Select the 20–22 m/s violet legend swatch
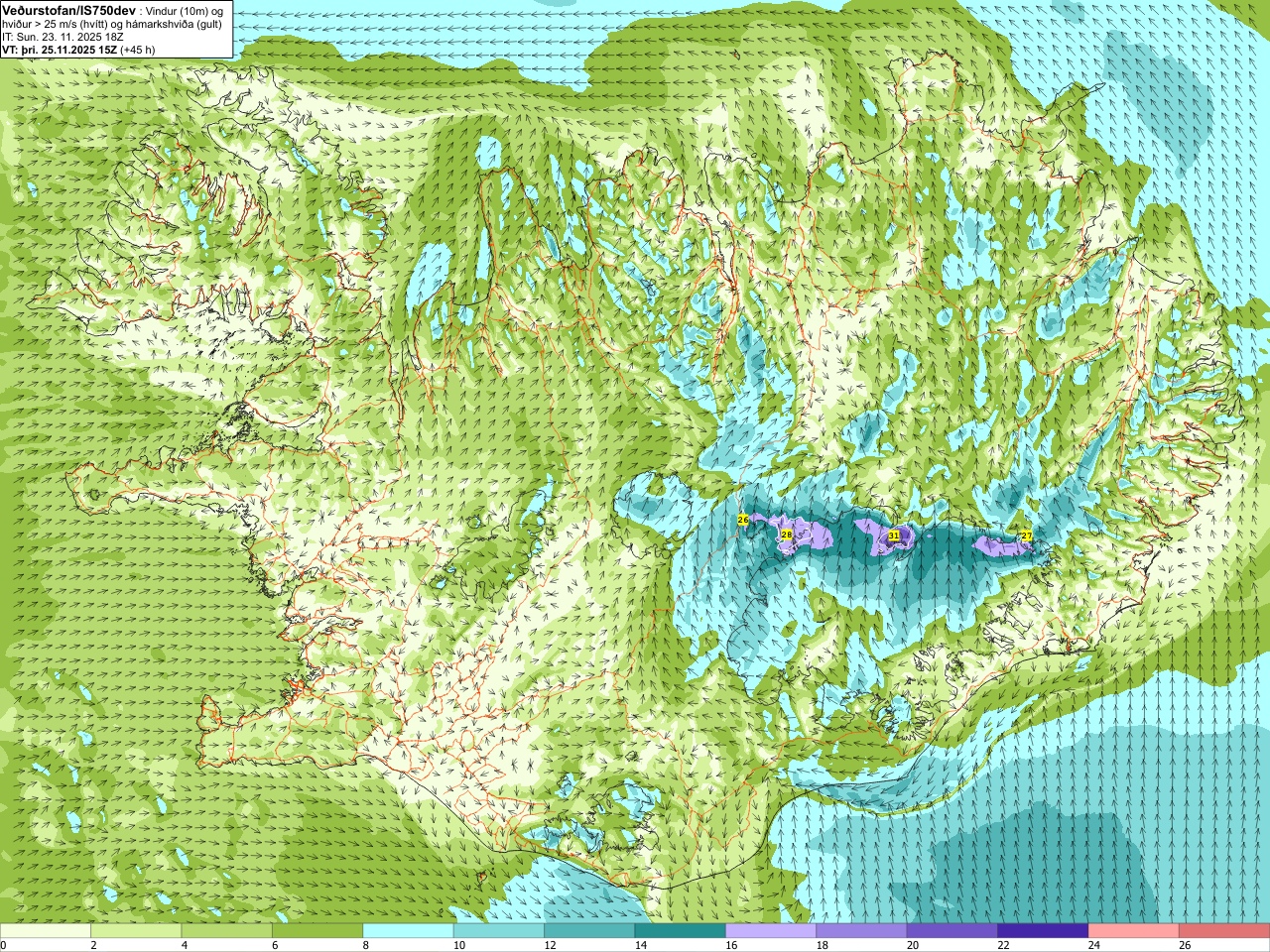 [952, 931]
